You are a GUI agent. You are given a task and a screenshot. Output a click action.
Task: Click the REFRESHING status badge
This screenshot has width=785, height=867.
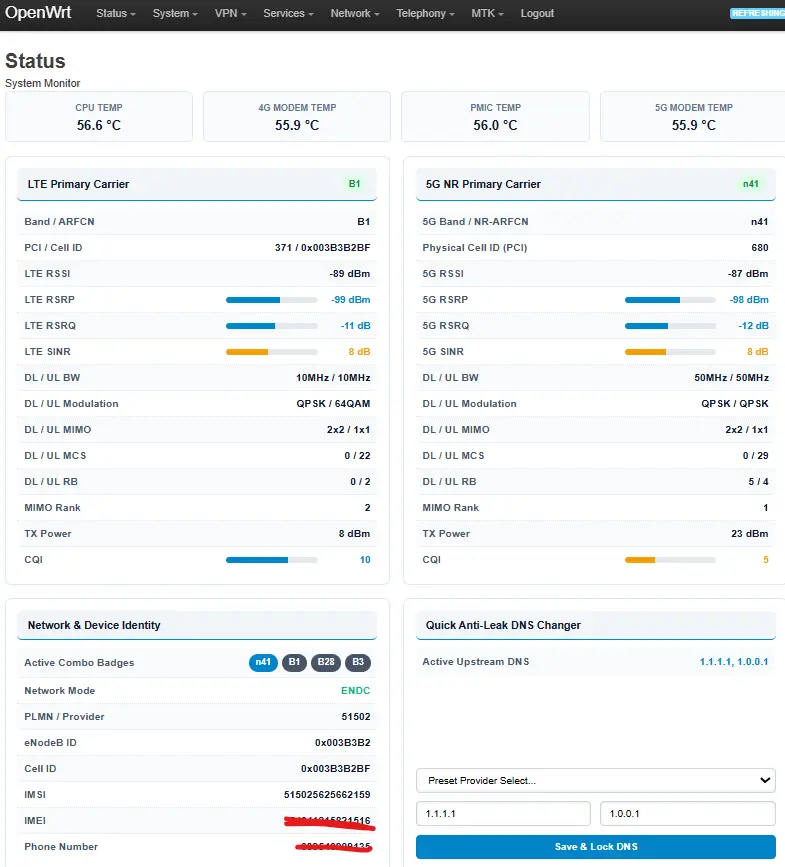(x=757, y=13)
